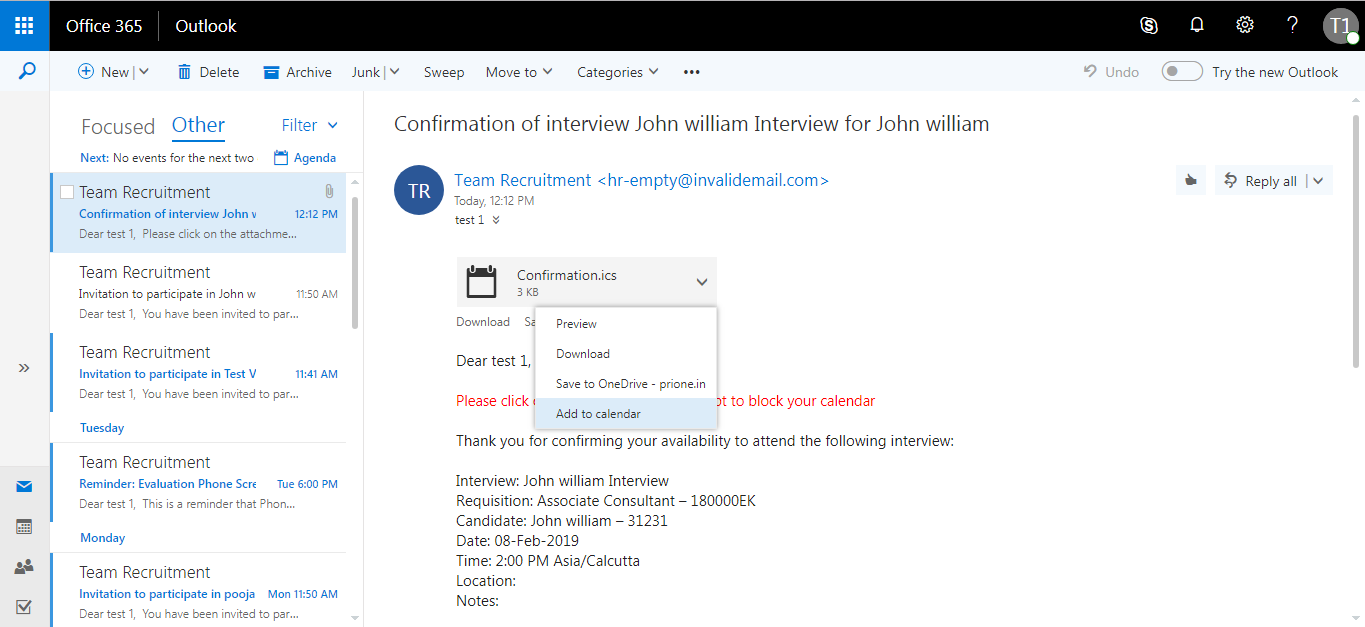Click the red 'Please click' attachment instruction line
1365x627 pixels.
[x=665, y=401]
